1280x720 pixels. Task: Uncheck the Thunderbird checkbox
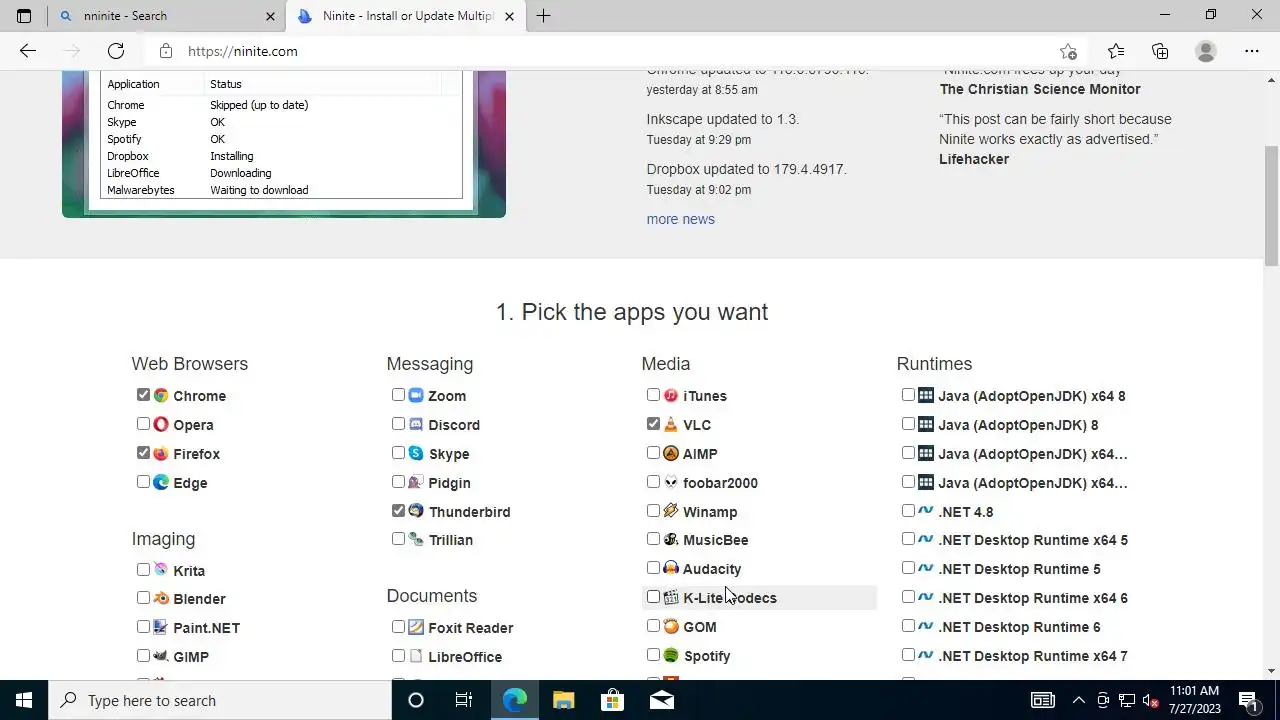pyautogui.click(x=398, y=511)
